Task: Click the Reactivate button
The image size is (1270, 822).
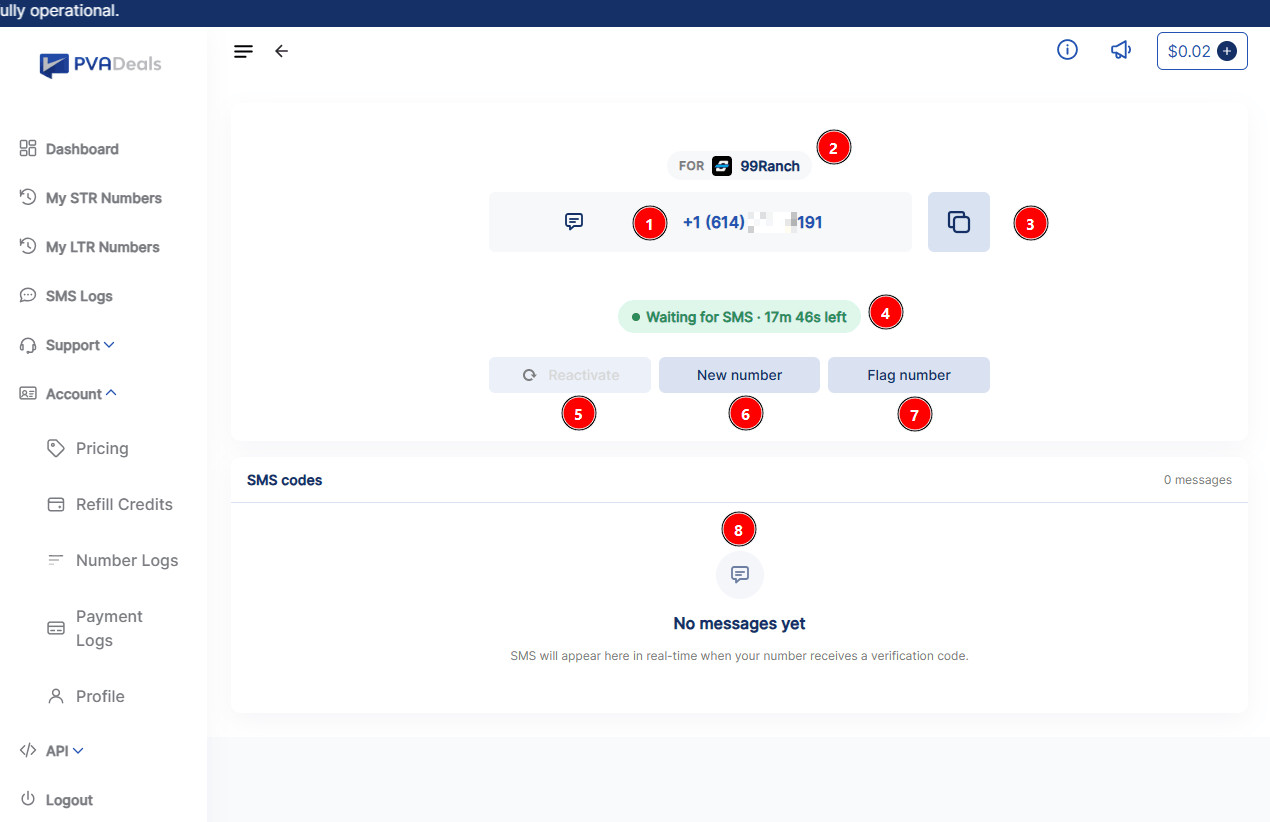Action: (x=570, y=375)
